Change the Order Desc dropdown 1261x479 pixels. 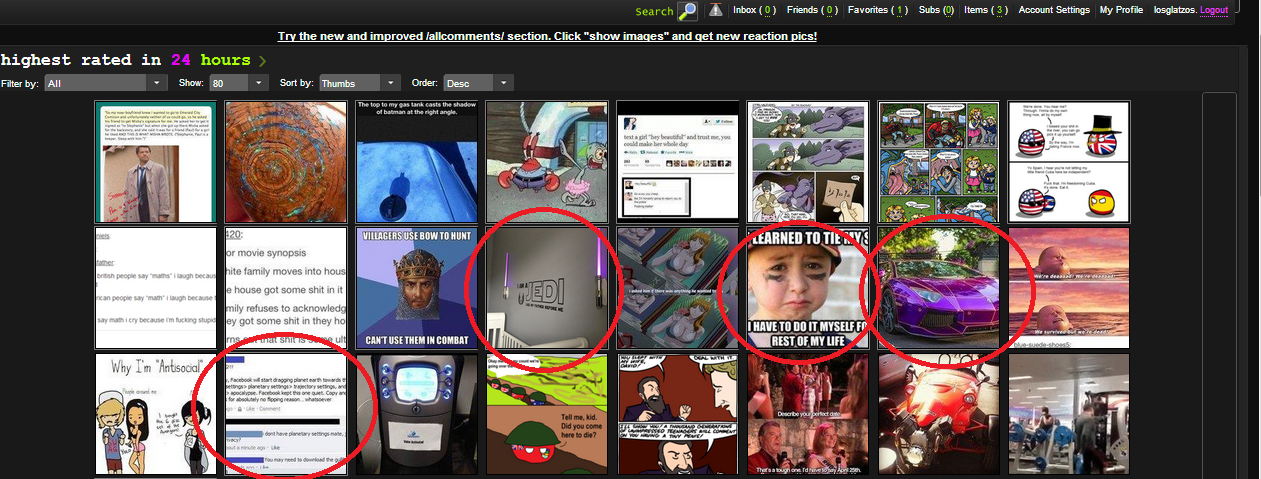(x=478, y=83)
